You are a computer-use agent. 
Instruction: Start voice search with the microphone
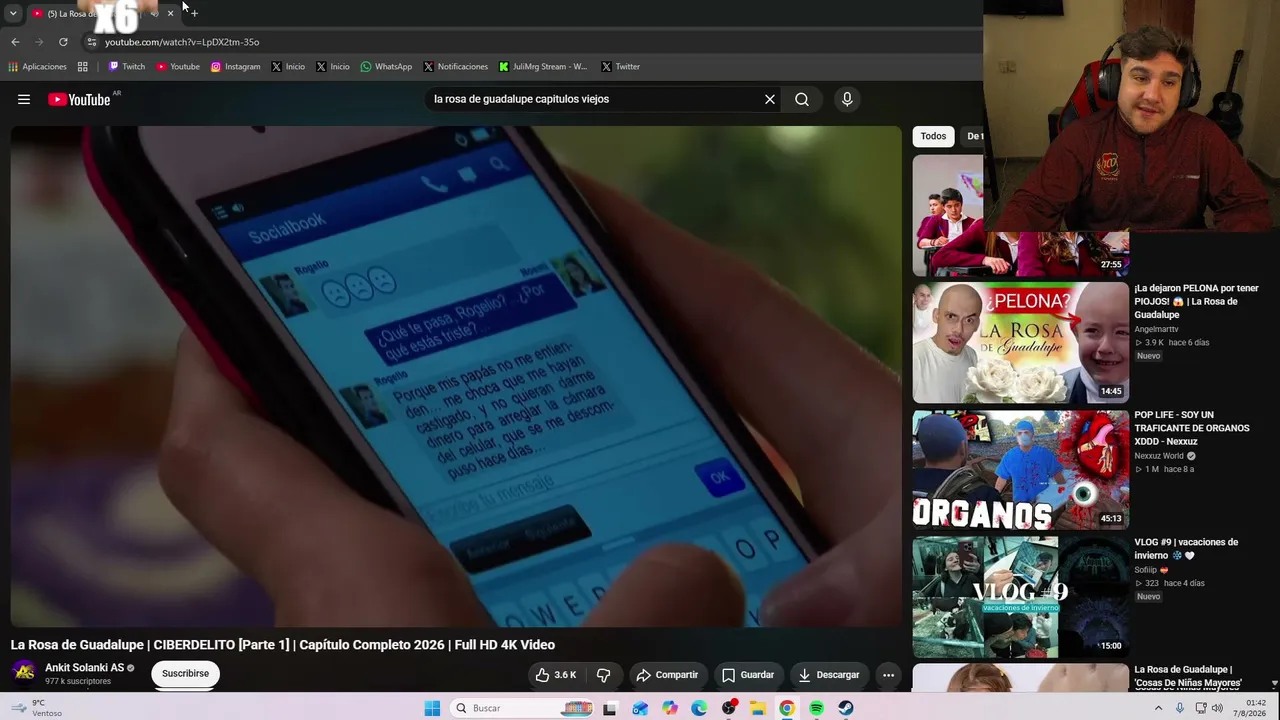[x=847, y=99]
